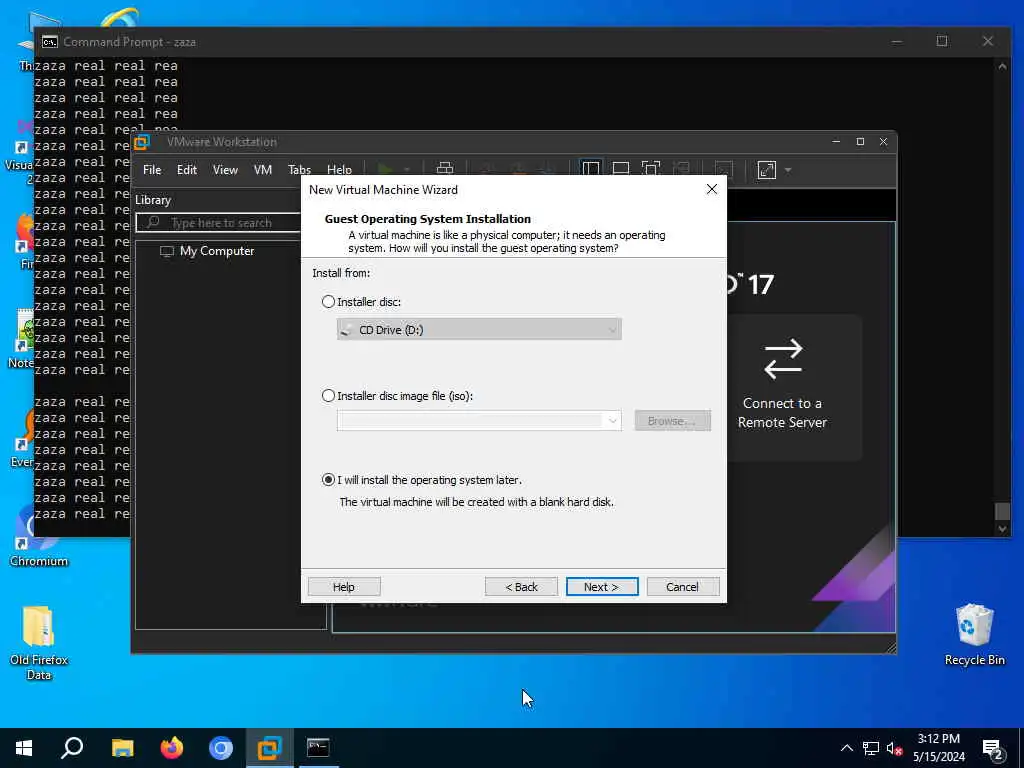Go back with the < Back button

(521, 586)
